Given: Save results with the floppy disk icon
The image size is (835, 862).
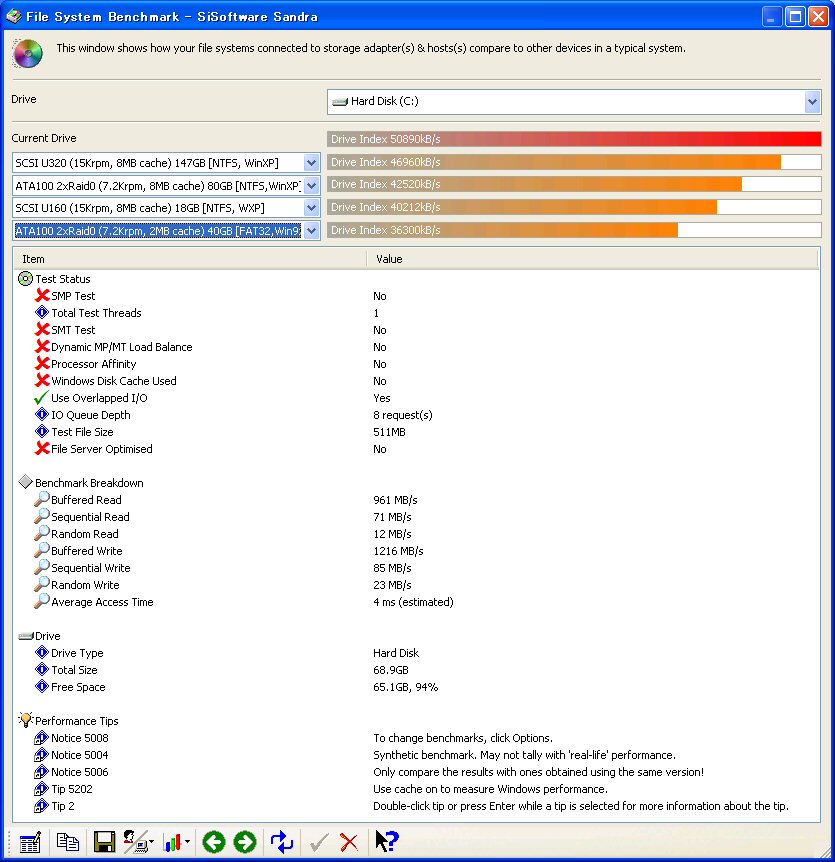Looking at the screenshot, I should 104,842.
